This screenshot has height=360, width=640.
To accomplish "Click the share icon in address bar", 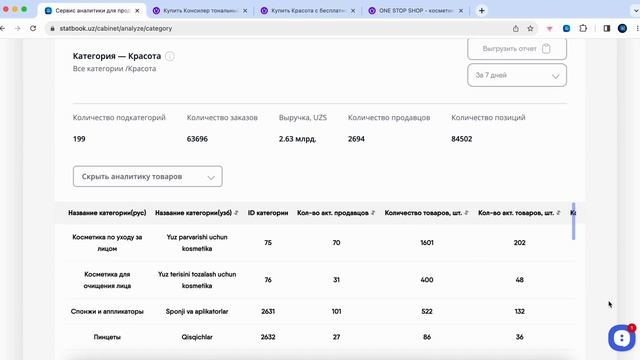I will coord(516,29).
